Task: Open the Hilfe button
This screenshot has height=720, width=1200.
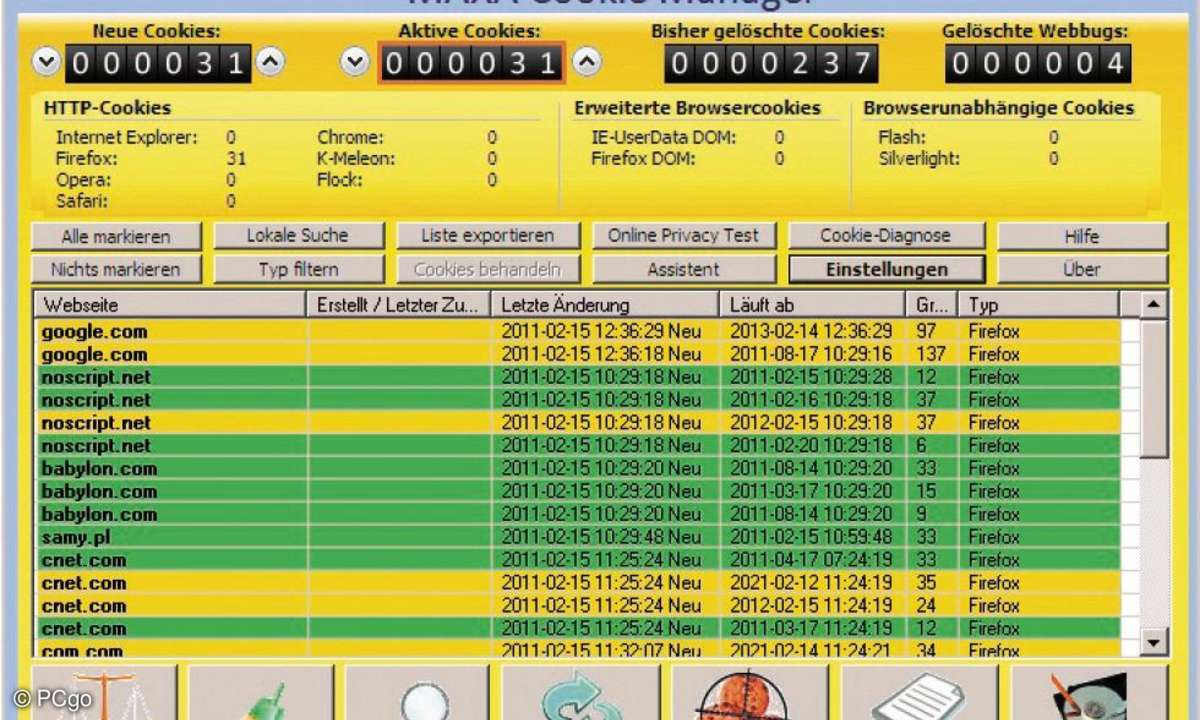Action: 1082,237
